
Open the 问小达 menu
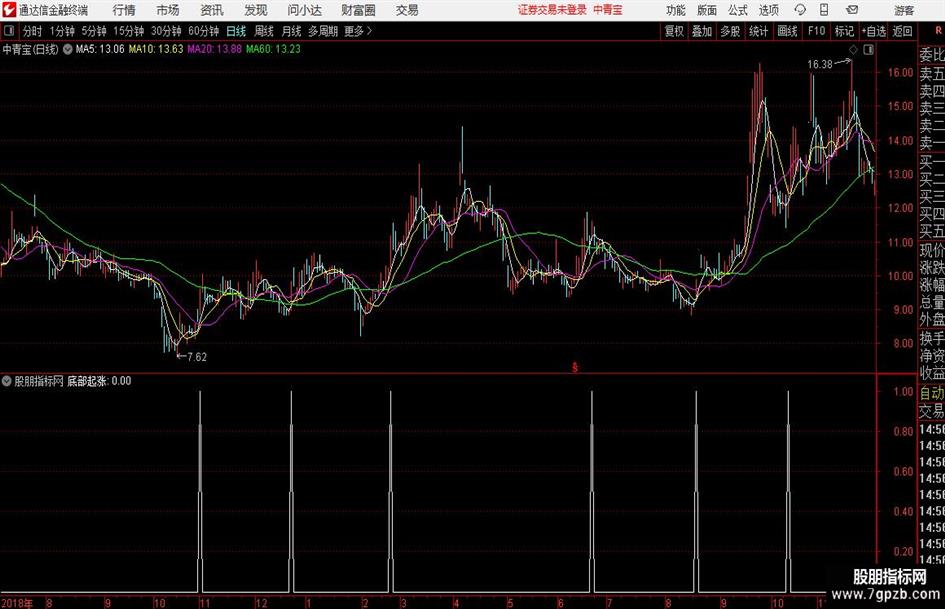304,10
